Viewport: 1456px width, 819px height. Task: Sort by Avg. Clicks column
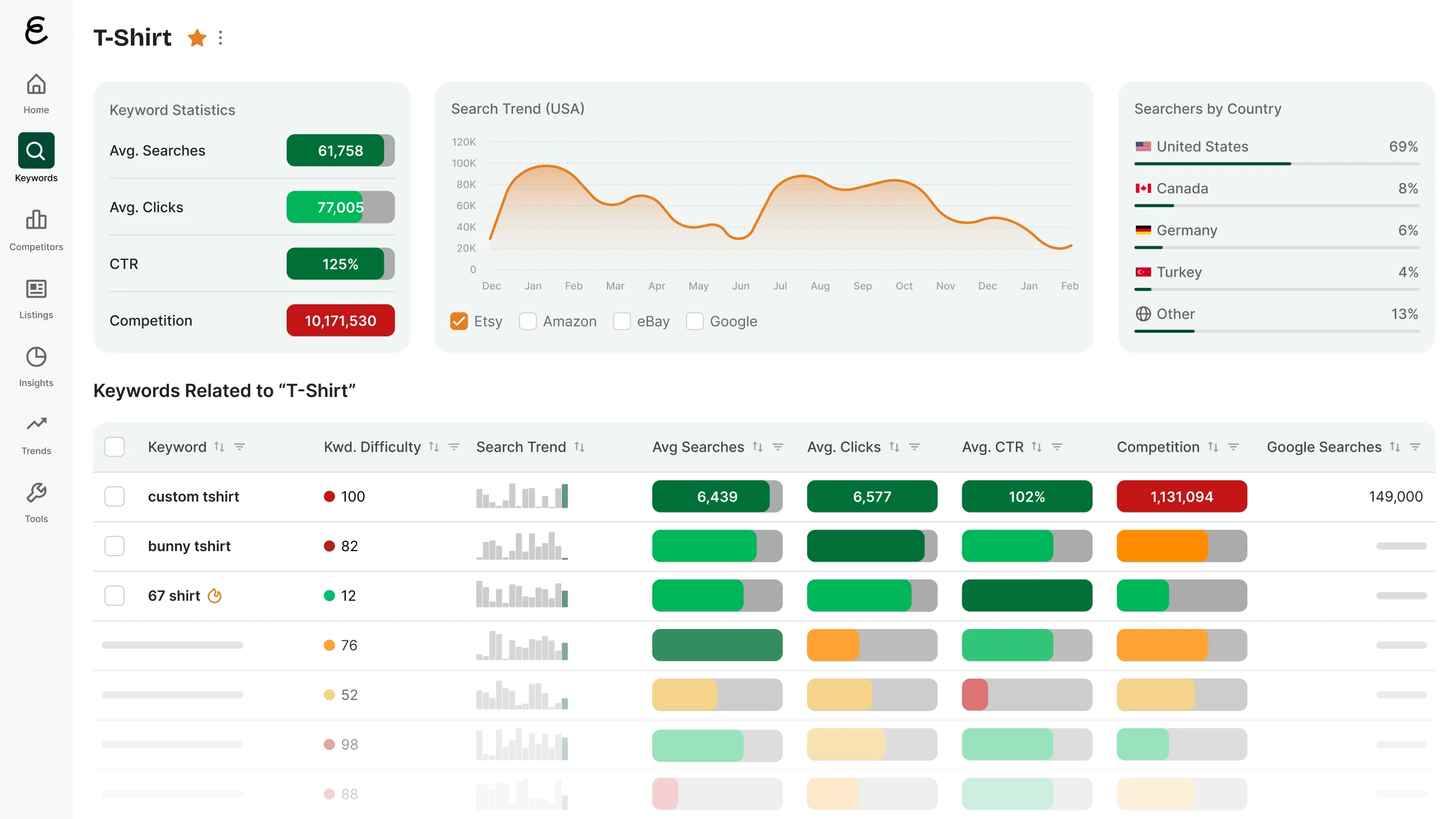point(895,447)
